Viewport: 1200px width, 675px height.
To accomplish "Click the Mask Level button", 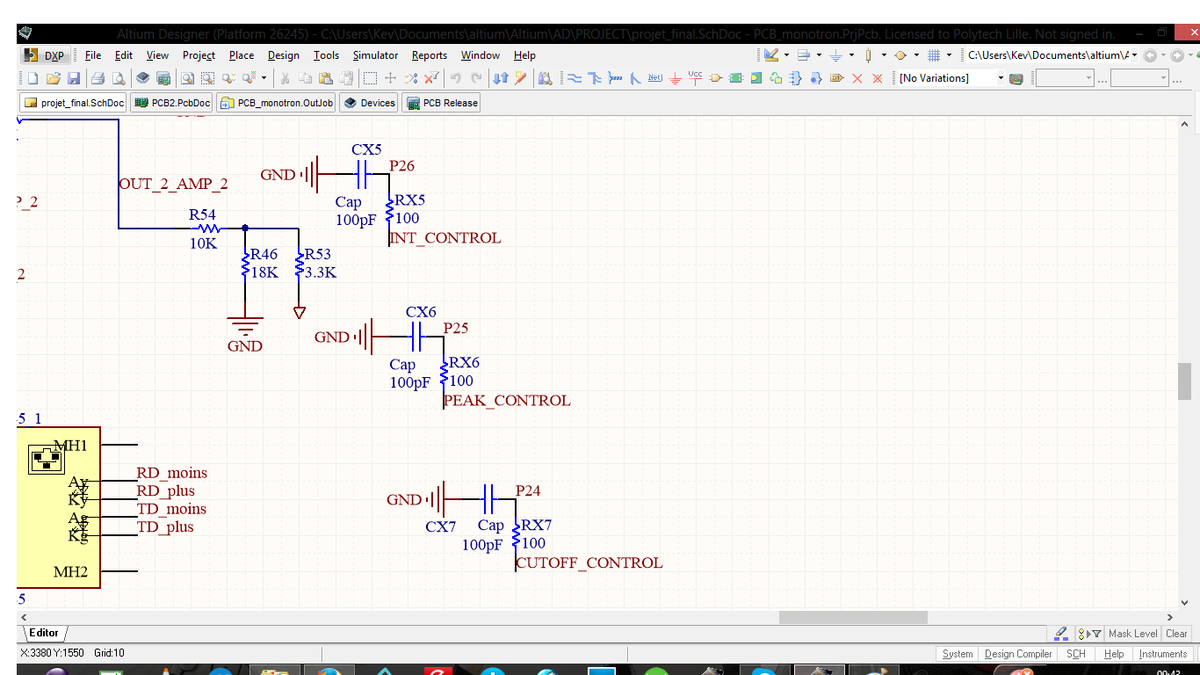I will (1133, 633).
